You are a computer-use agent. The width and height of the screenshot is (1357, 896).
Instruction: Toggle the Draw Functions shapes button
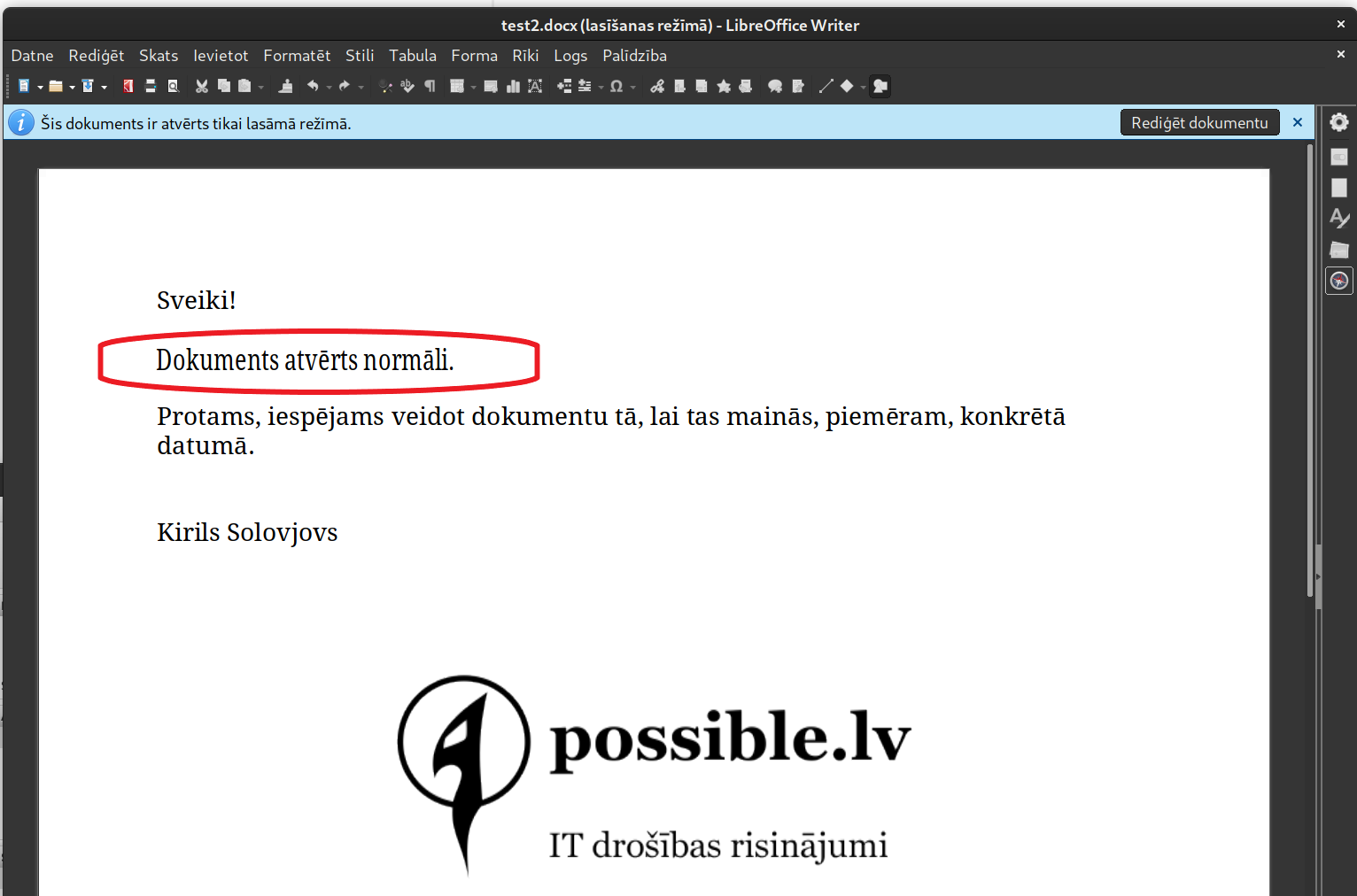click(880, 86)
